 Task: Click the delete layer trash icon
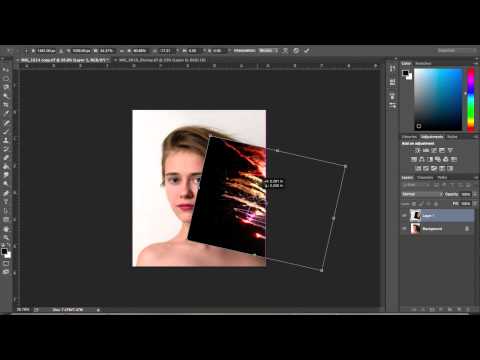point(468,309)
